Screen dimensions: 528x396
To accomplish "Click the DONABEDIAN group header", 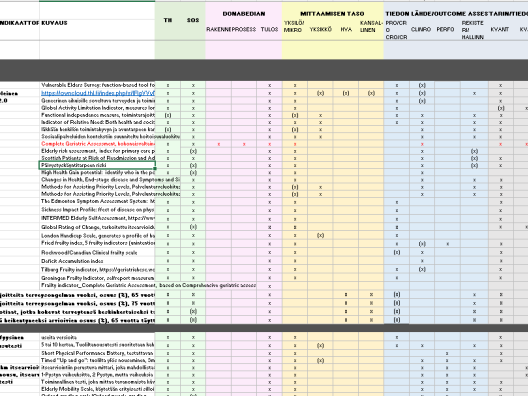I will [243, 14].
